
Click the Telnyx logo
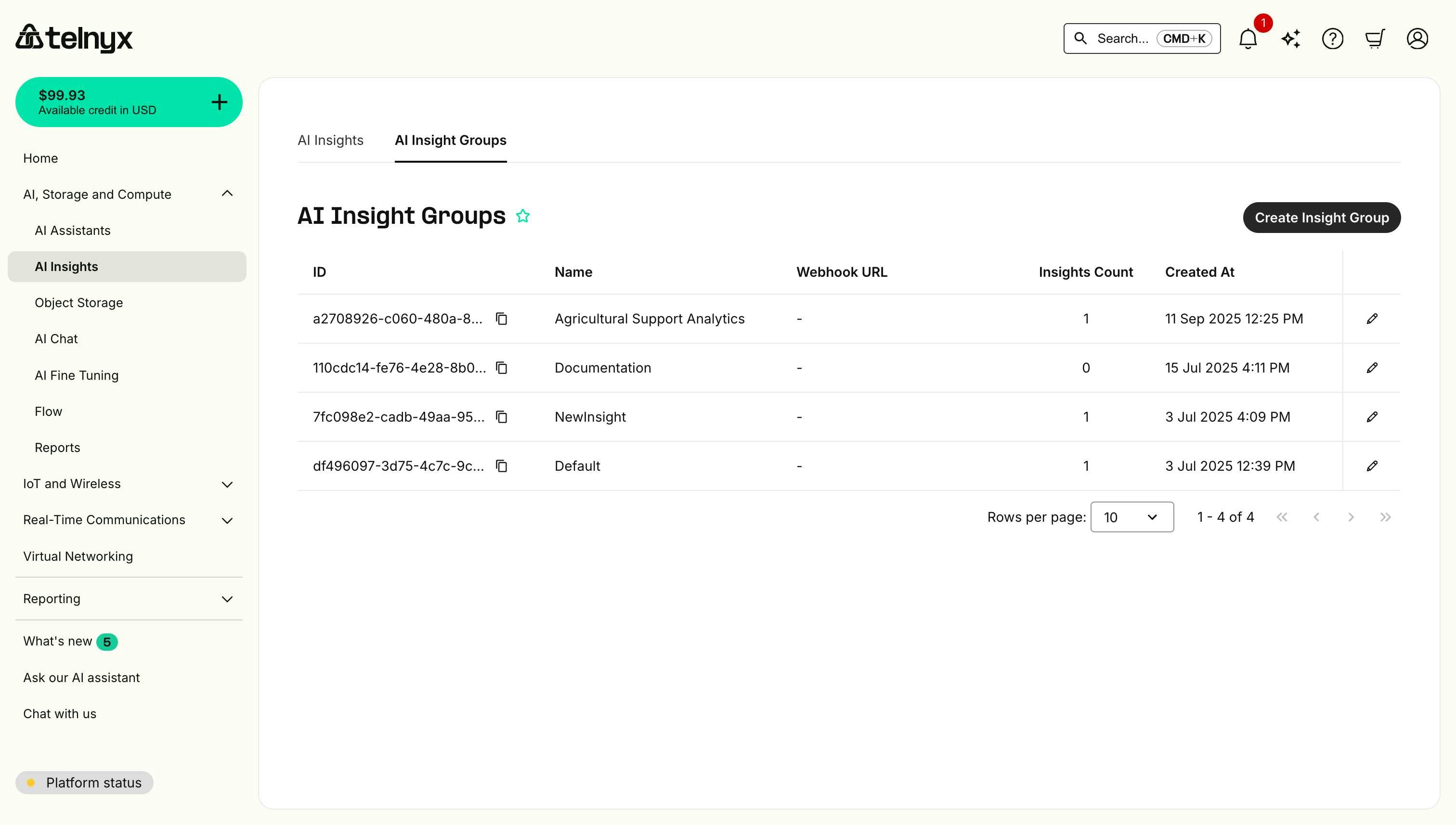pyautogui.click(x=74, y=38)
